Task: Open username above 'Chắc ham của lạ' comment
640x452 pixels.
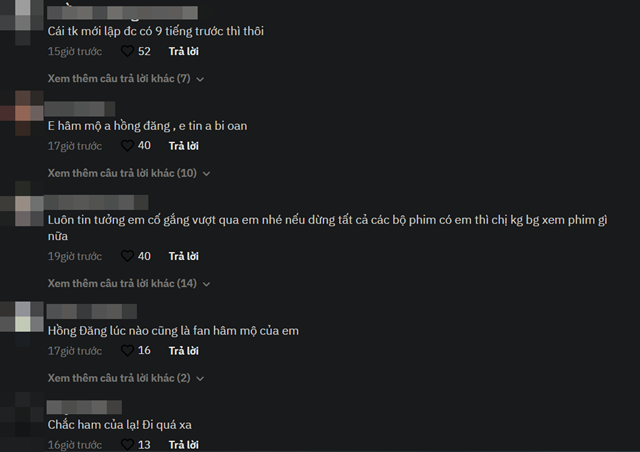Action: point(84,407)
